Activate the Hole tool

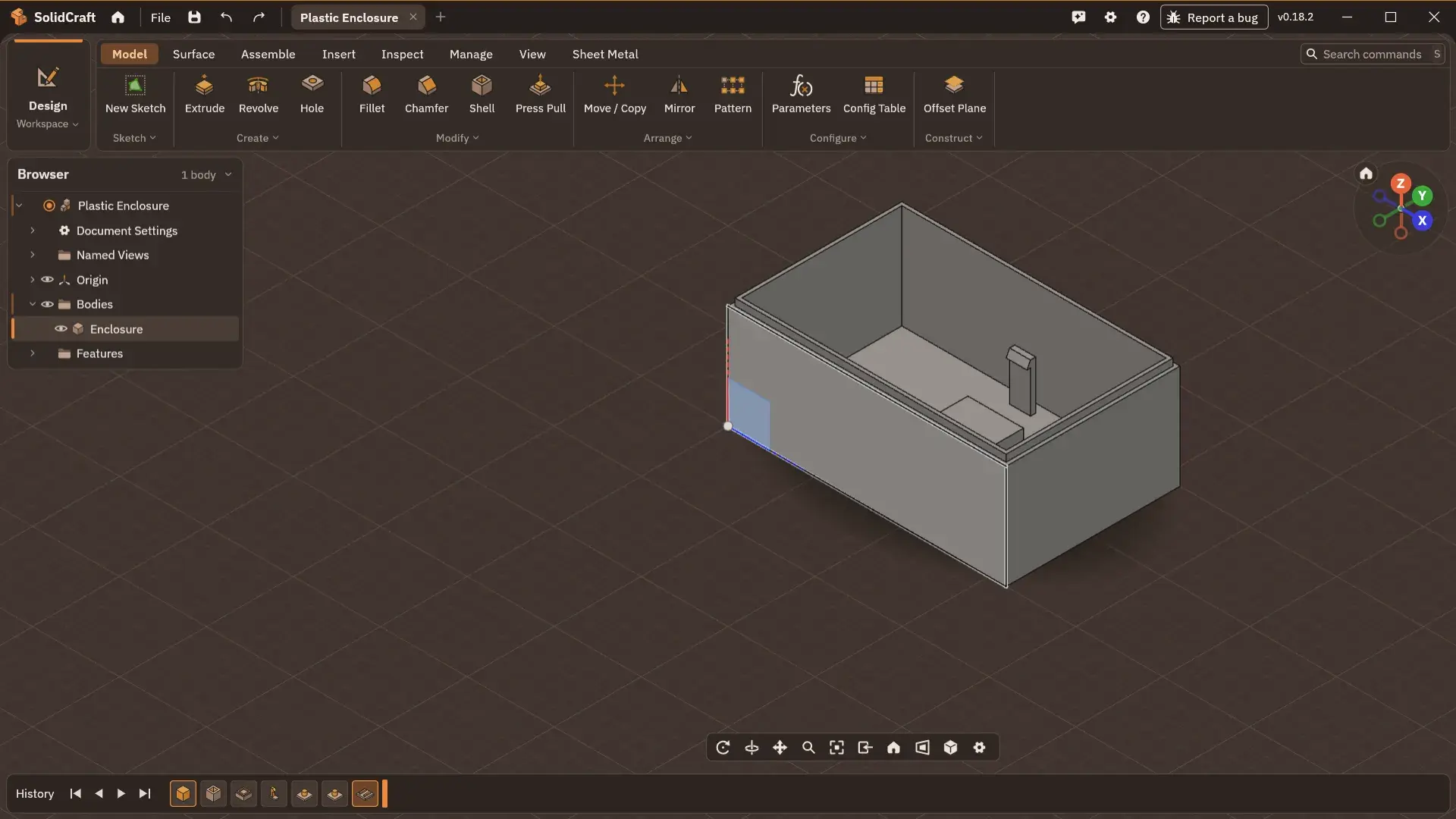pos(312,94)
